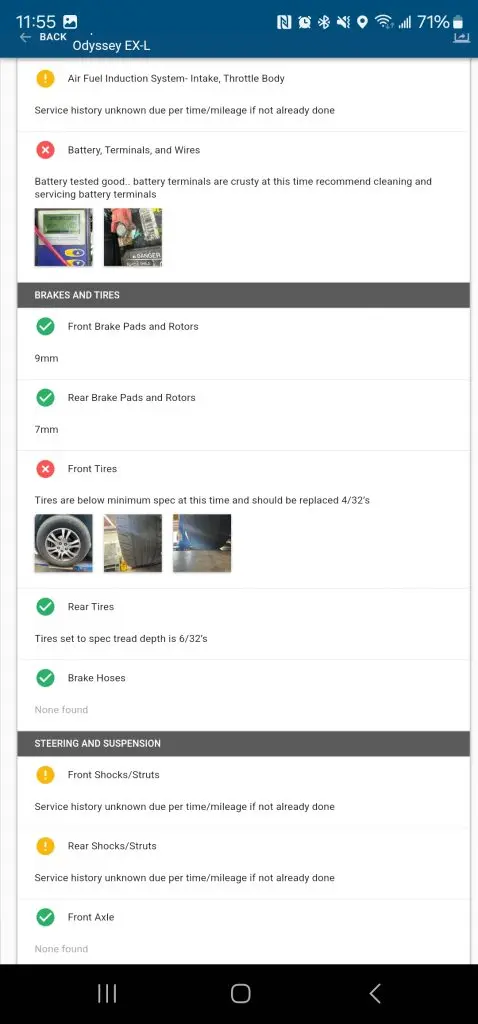The width and height of the screenshot is (478, 1024).
Task: Open third front tires photo
Action: [202, 543]
